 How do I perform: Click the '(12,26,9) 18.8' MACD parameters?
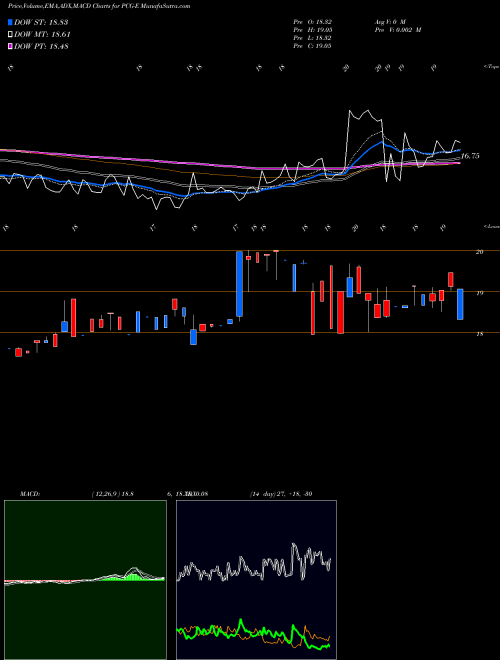coord(112,494)
